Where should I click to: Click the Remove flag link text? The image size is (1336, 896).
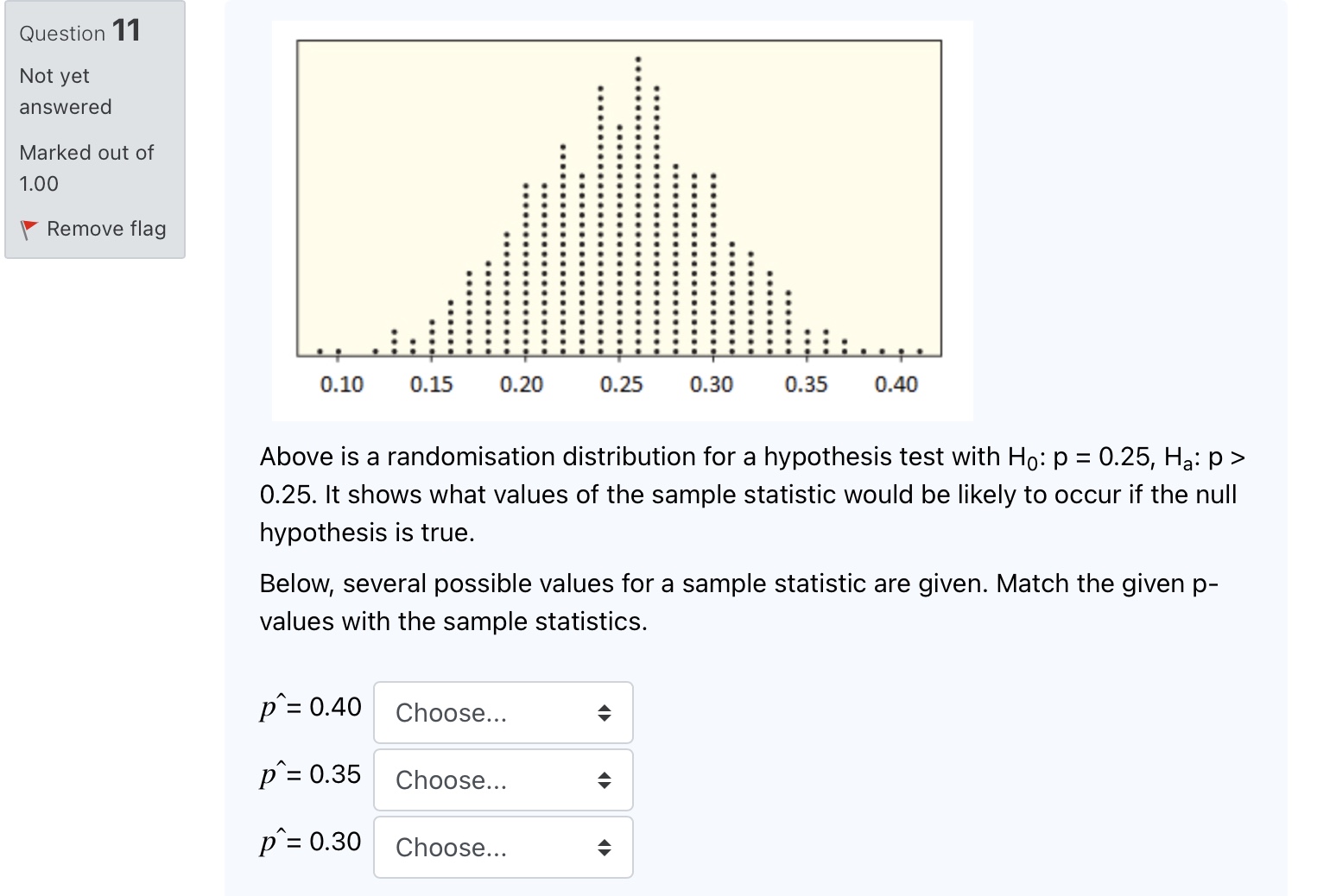[106, 229]
